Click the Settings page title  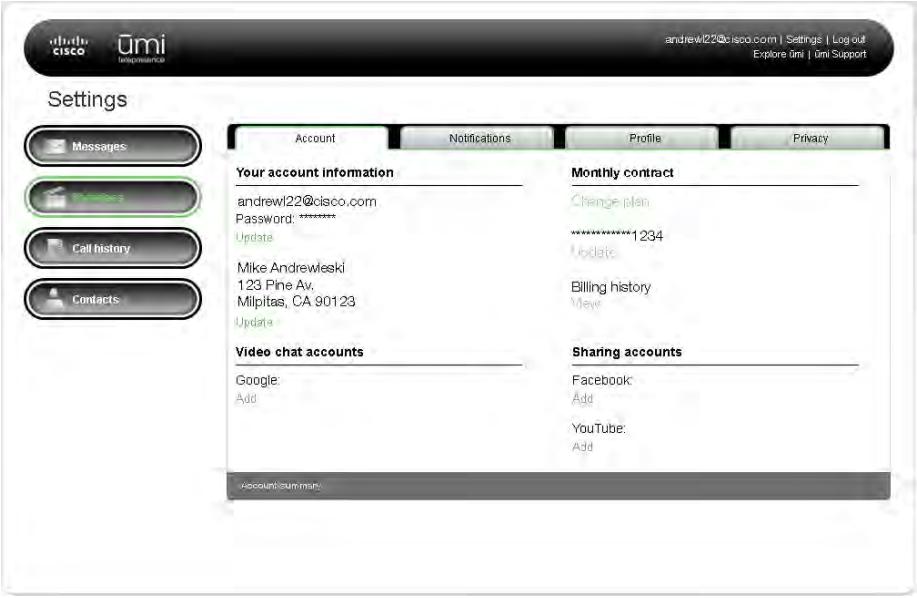(87, 99)
